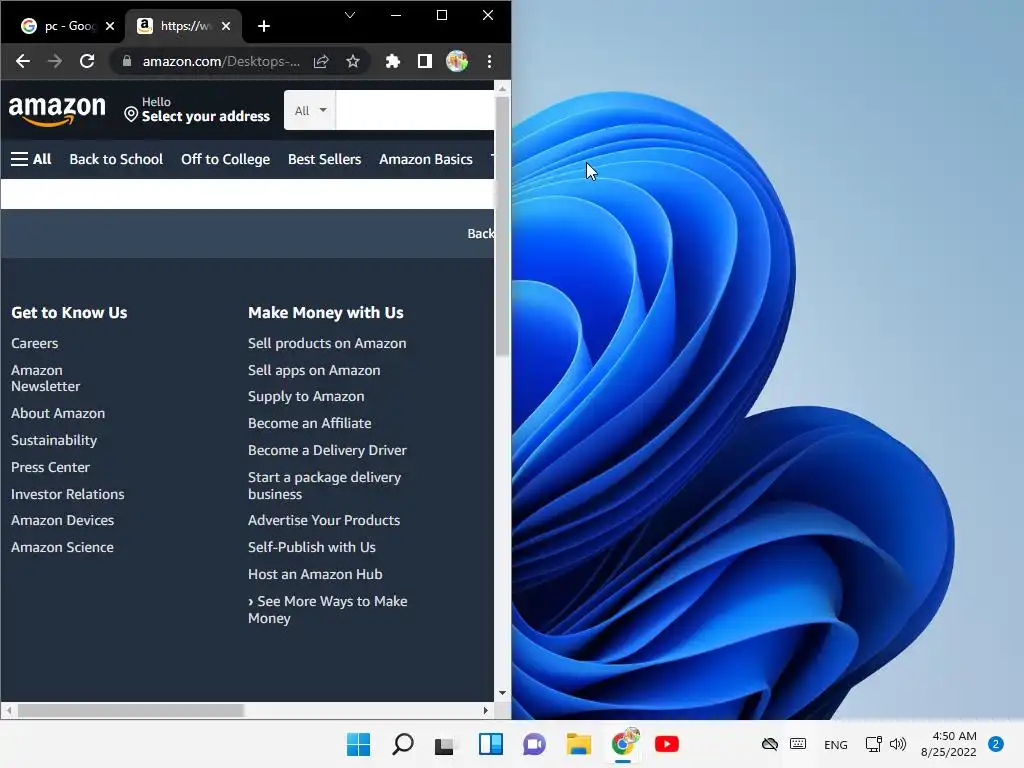Viewport: 1024px width, 768px height.
Task: Click the vertical scrollbar down arrow
Action: 502,693
